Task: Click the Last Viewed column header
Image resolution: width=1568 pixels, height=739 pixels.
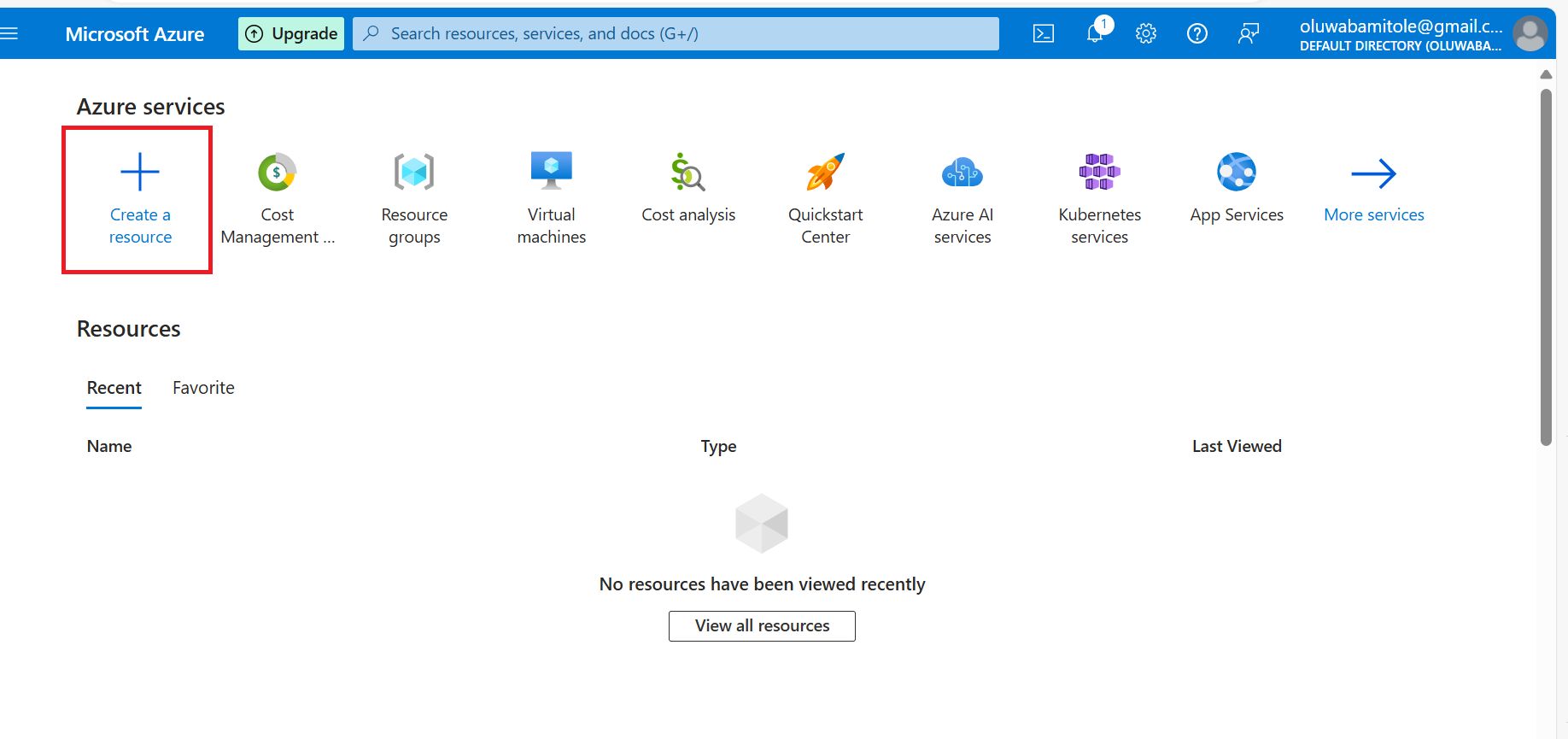Action: [x=1237, y=446]
